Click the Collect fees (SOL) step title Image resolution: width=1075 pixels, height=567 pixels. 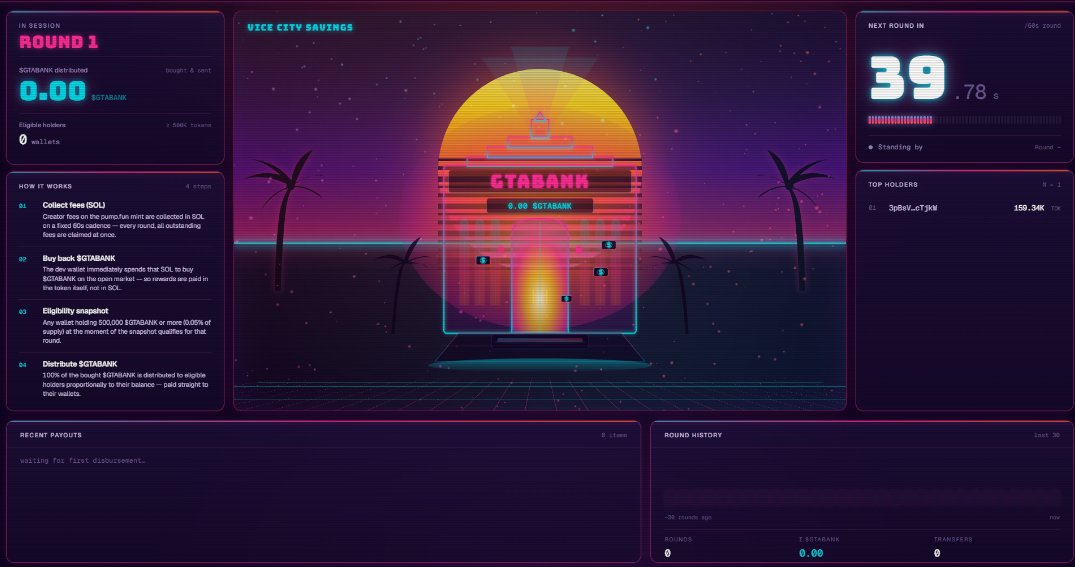[x=73, y=205]
